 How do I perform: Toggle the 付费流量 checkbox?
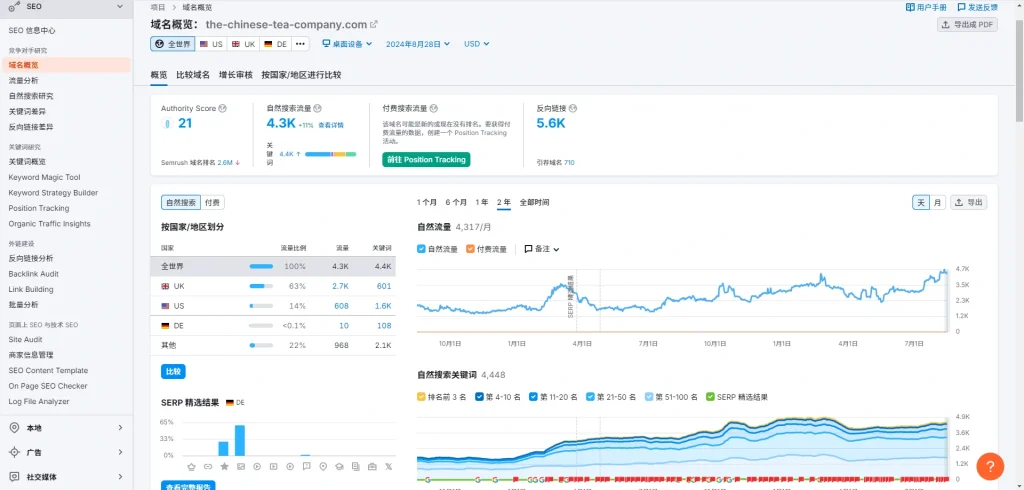click(471, 249)
